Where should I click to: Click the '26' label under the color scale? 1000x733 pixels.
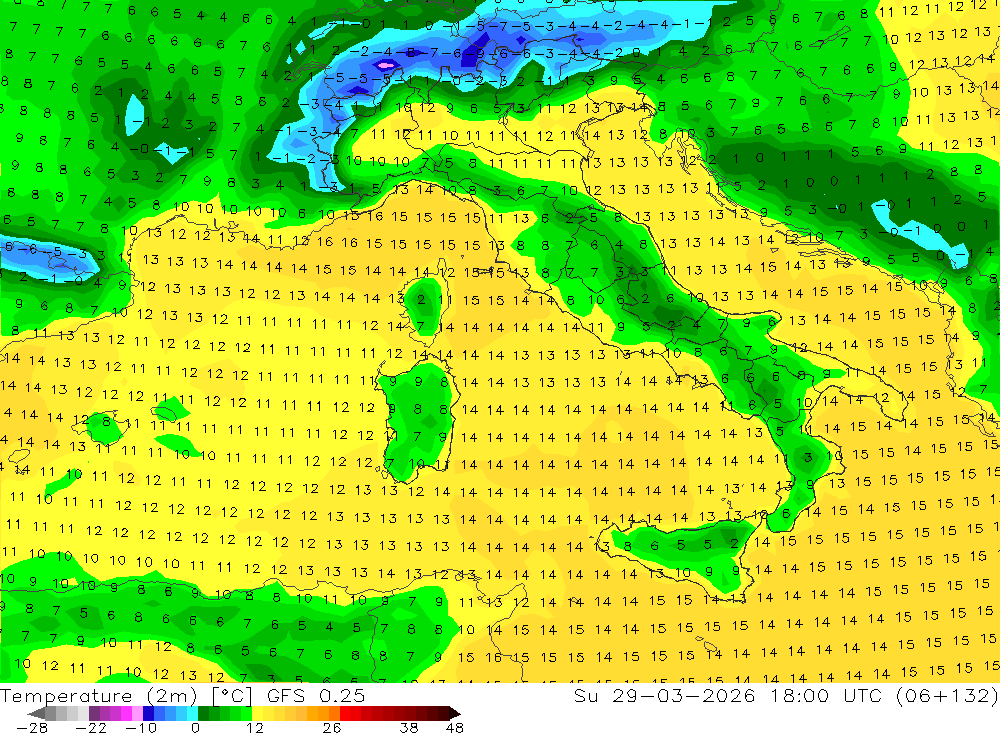coord(332,727)
